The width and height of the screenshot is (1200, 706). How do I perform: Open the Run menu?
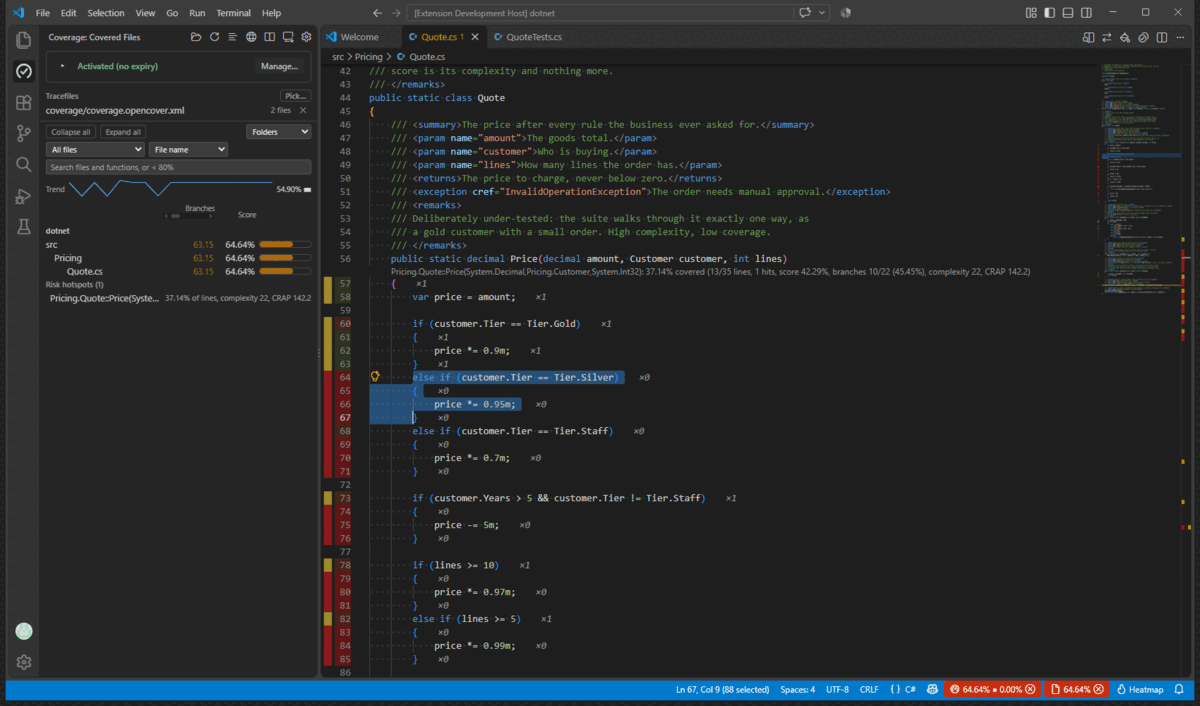tap(197, 13)
